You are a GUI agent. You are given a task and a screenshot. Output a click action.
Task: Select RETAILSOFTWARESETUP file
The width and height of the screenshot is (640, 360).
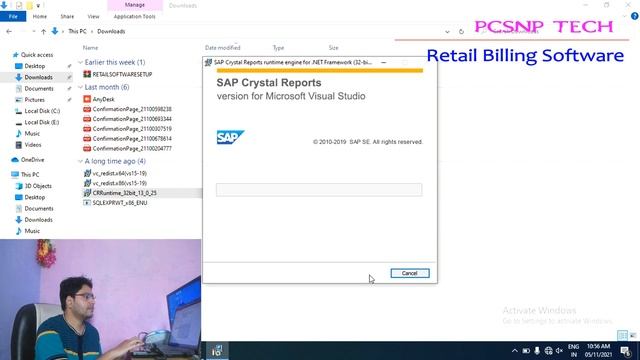(122, 74)
